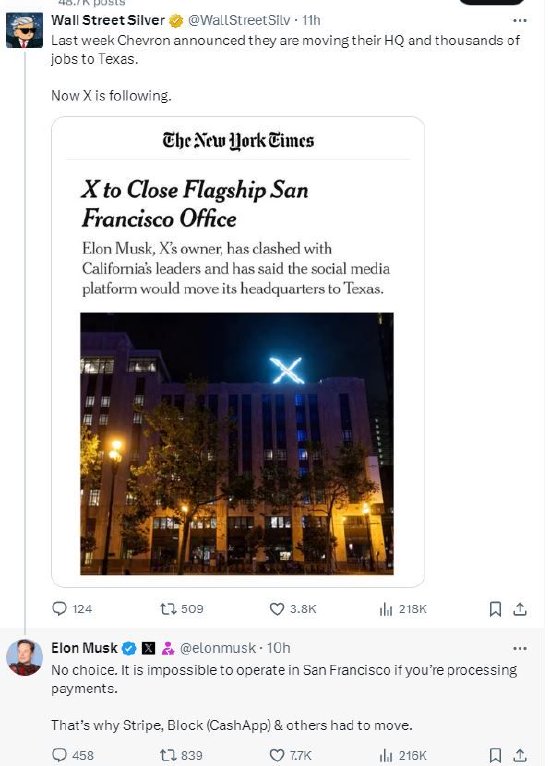Screen dimensions: 550x766
Task: Open more options on Elon Musk's reply
Action: click(x=520, y=648)
